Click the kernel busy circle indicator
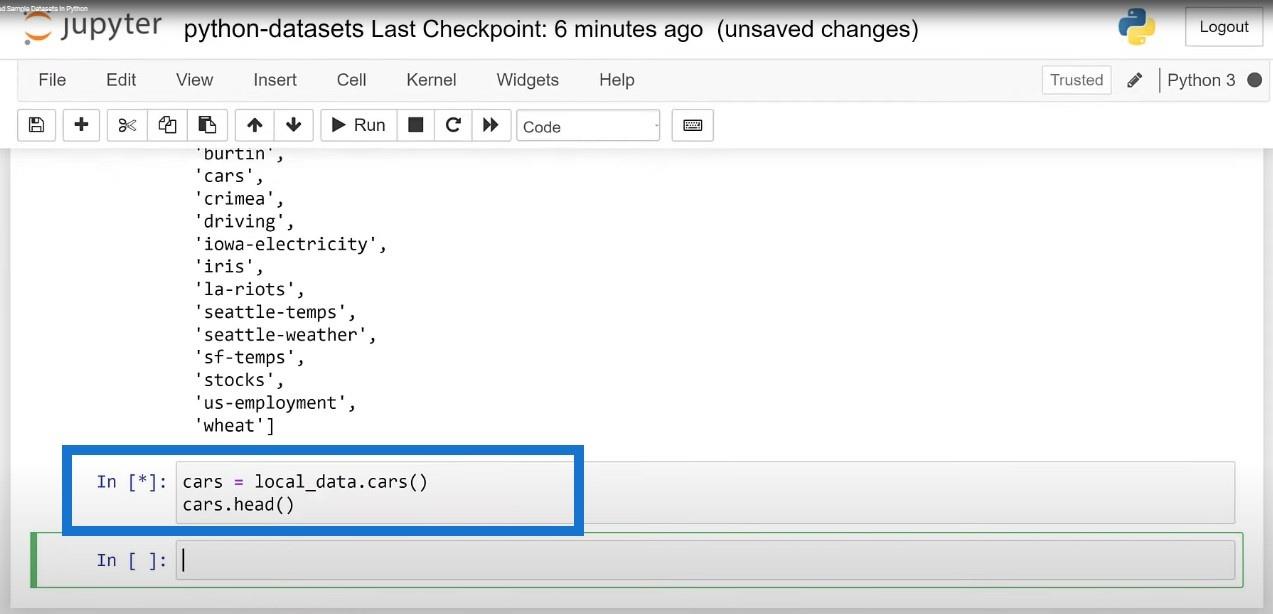Image resolution: width=1273 pixels, height=614 pixels. click(x=1254, y=80)
